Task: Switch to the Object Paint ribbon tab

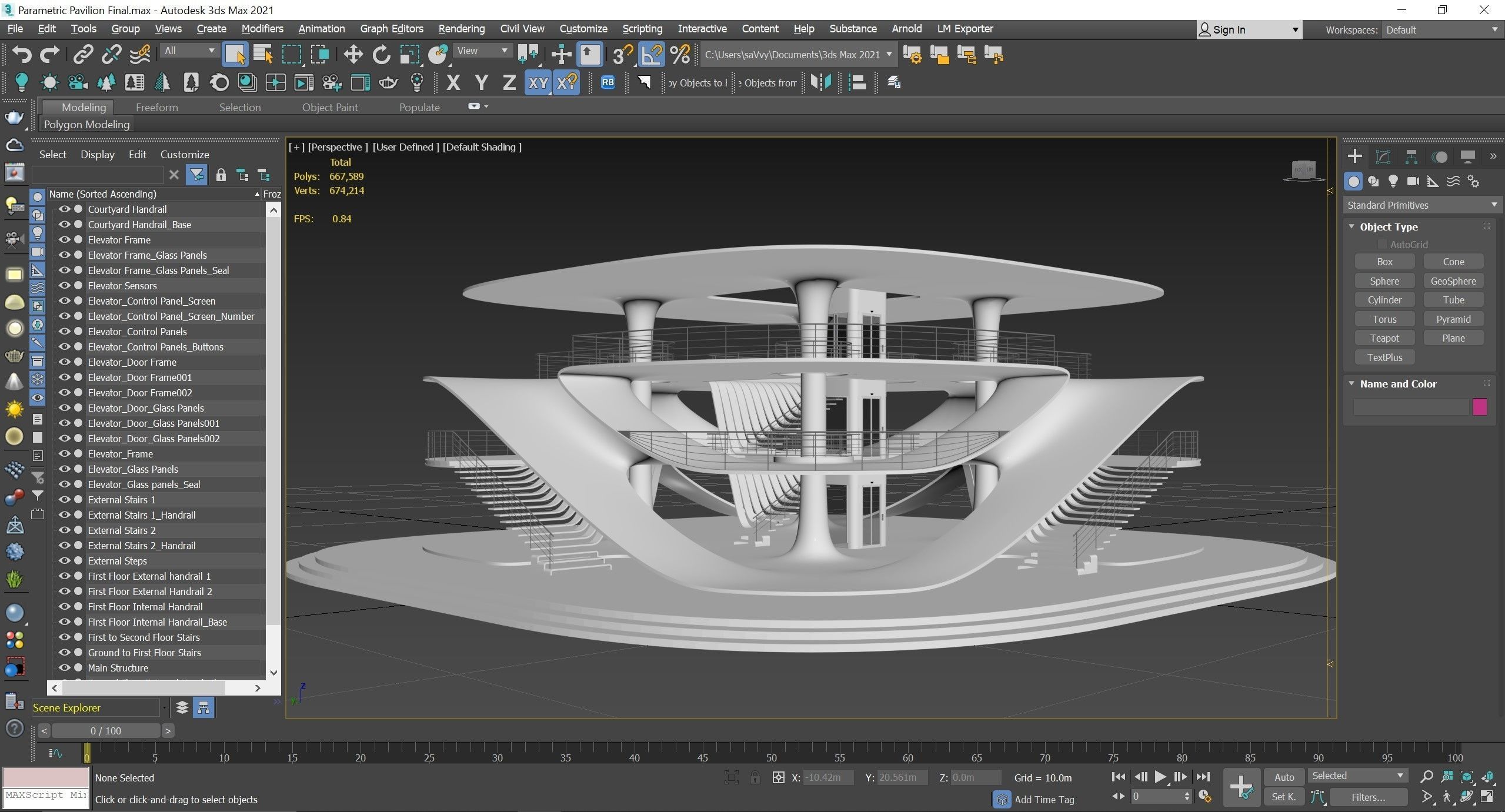Action: pos(330,107)
